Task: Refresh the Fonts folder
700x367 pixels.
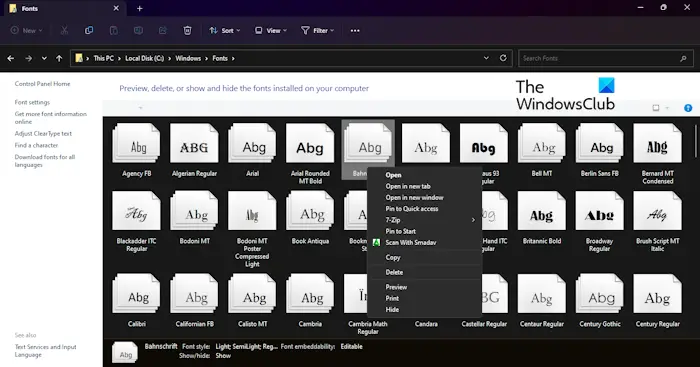Action: click(x=503, y=58)
